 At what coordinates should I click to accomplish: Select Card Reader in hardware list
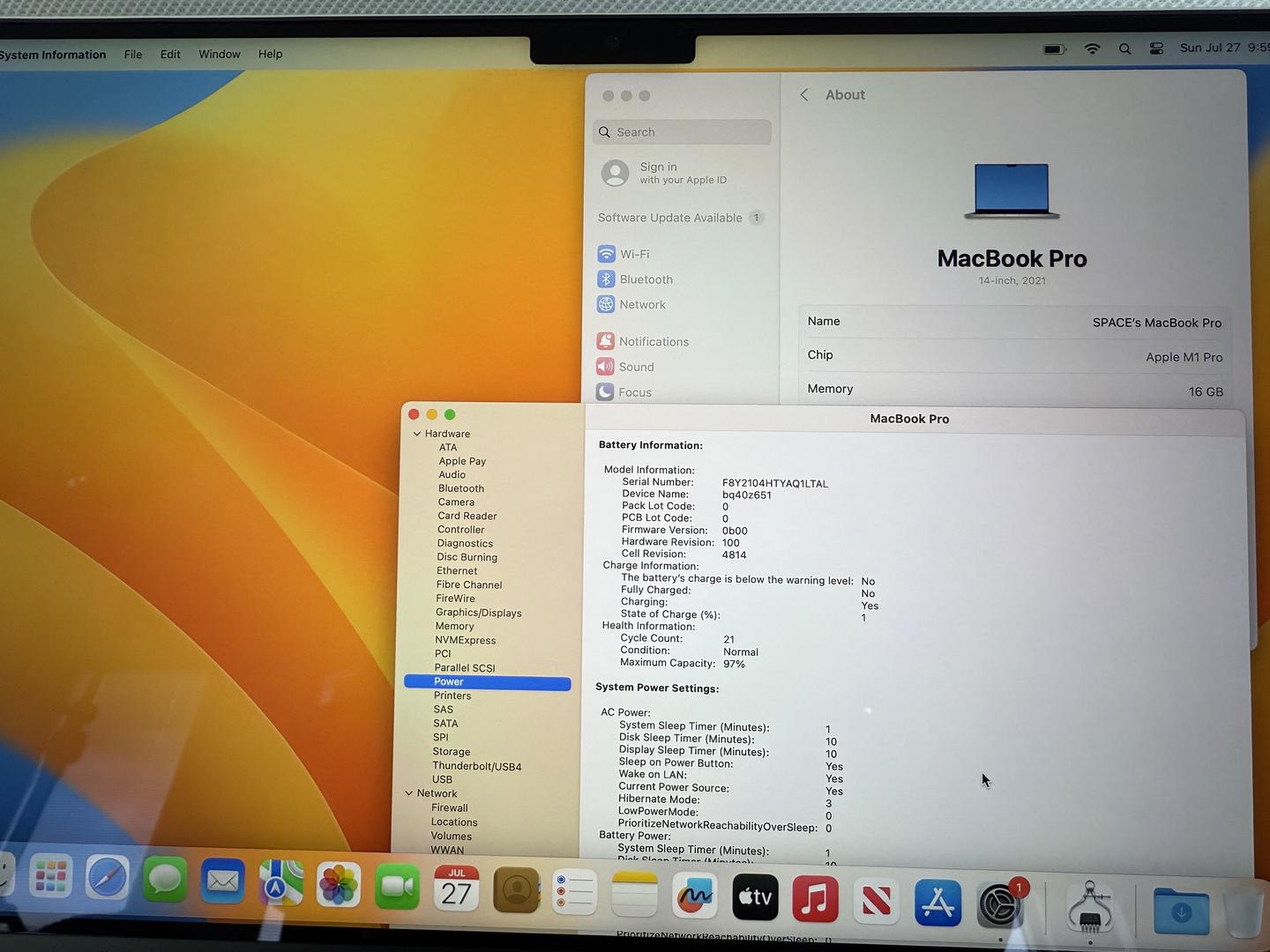point(467,516)
